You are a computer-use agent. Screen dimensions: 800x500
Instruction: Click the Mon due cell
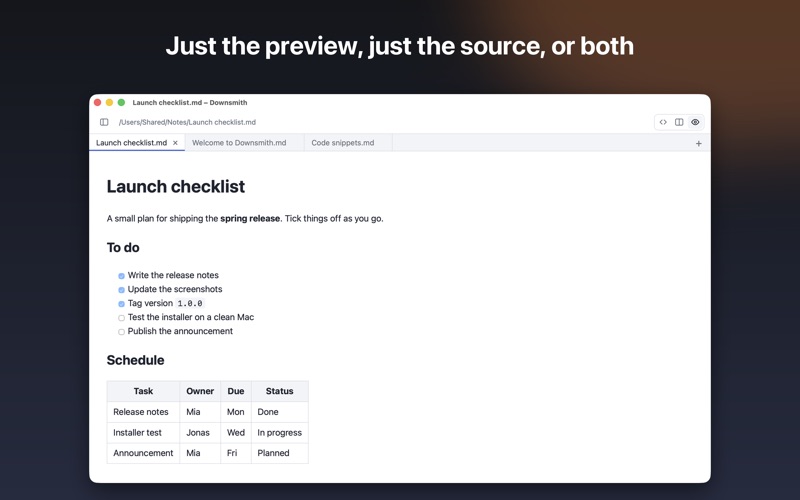click(x=236, y=412)
